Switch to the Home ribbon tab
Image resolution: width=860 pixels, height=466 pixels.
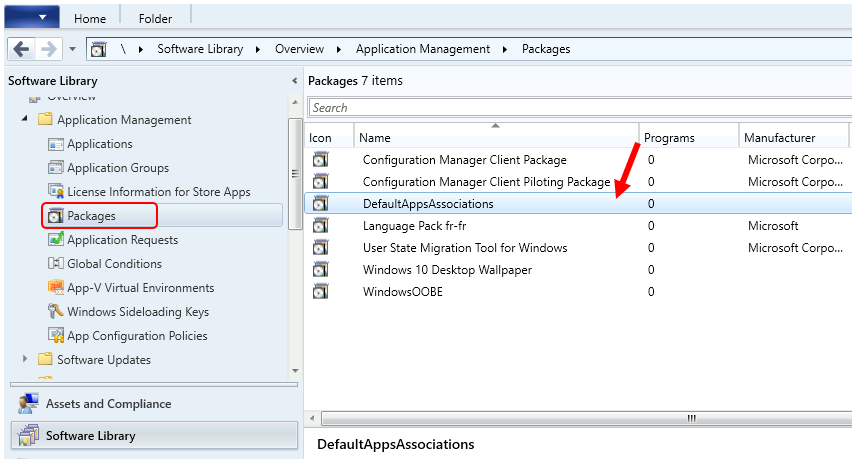(90, 19)
